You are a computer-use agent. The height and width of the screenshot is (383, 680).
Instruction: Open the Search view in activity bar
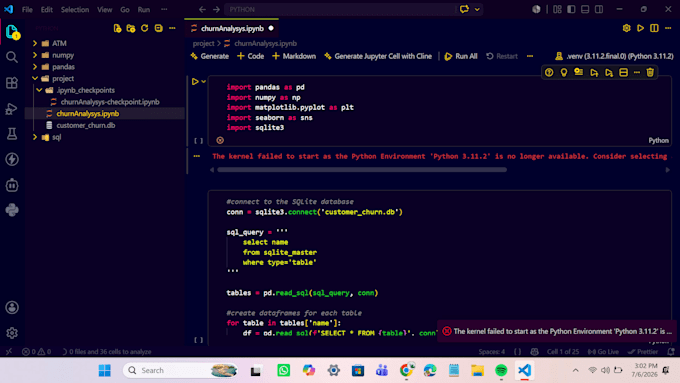pyautogui.click(x=12, y=57)
